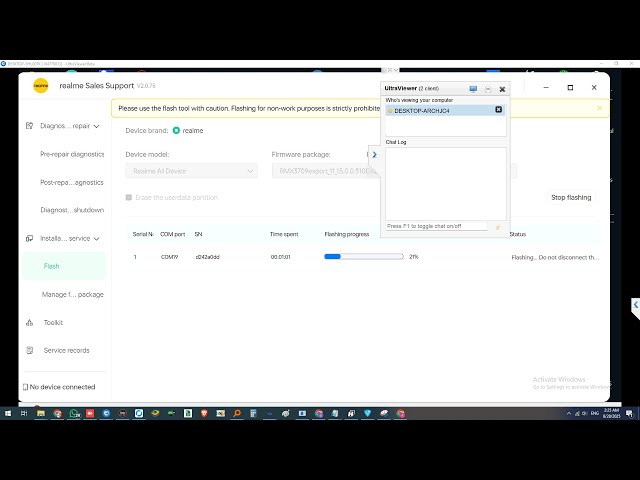Image resolution: width=640 pixels, height=480 pixels.
Task: Open the orange magnifier app on taskbar
Action: 237,413
